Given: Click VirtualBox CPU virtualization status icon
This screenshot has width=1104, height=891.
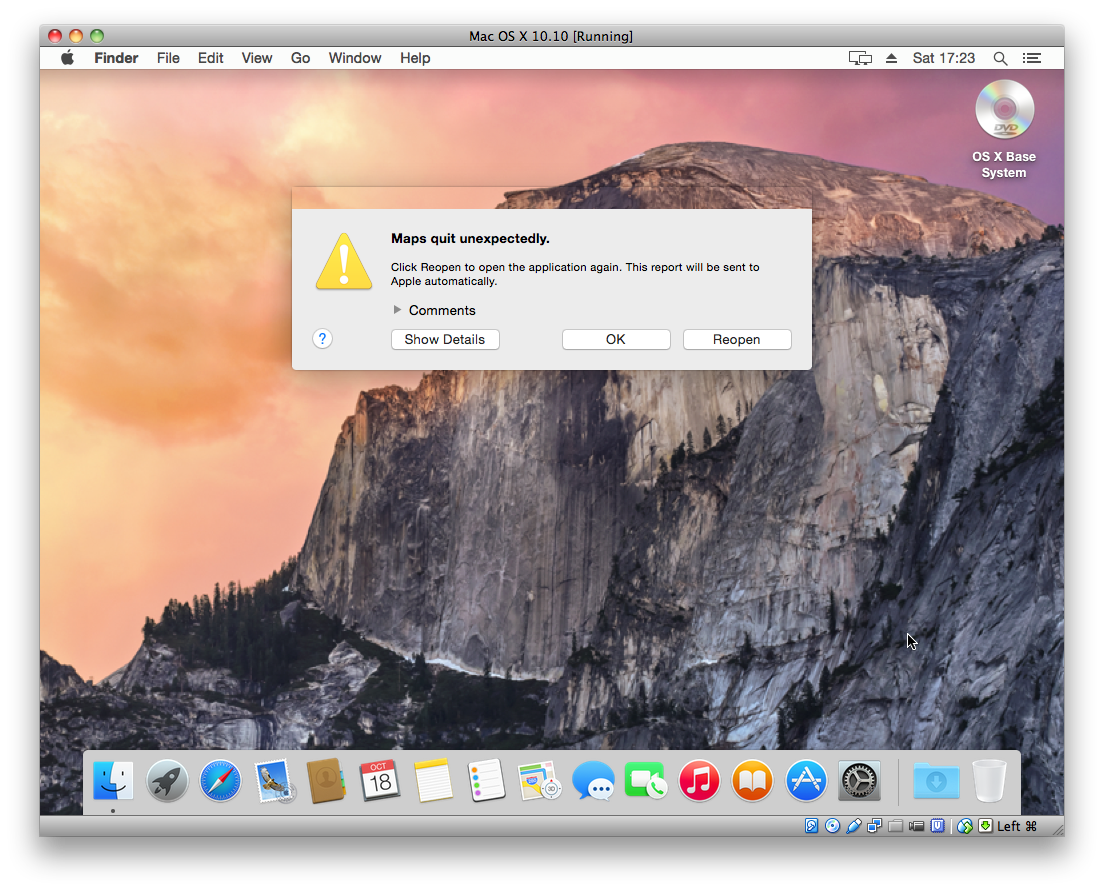Looking at the screenshot, I should point(937,825).
